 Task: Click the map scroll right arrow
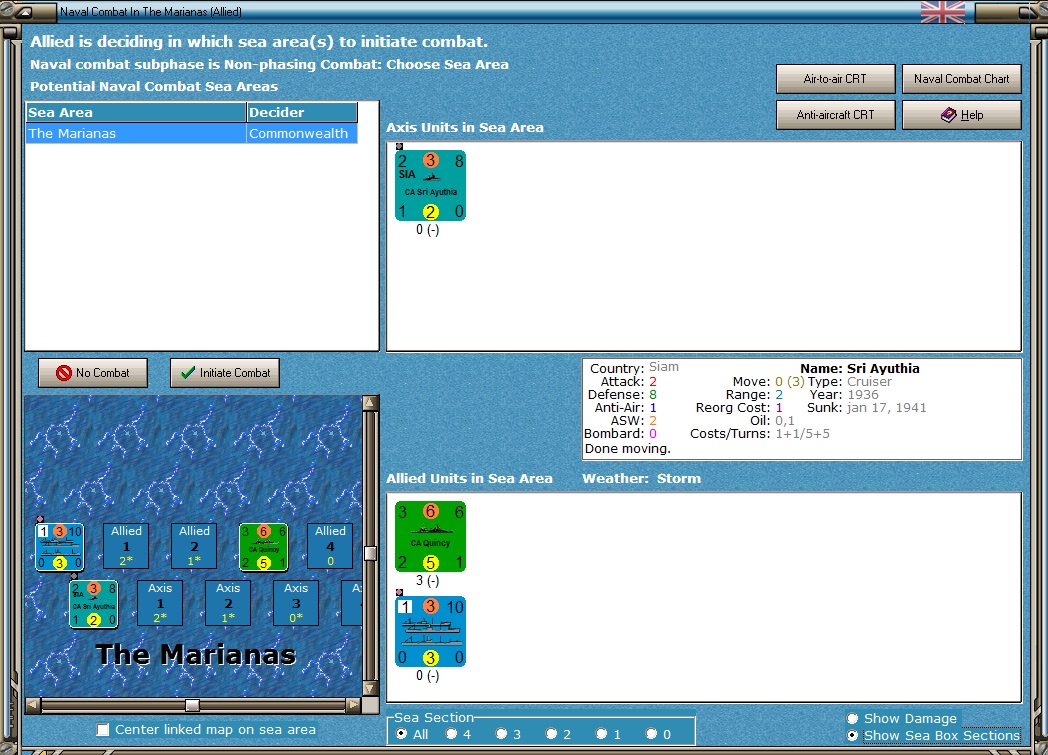pyautogui.click(x=354, y=705)
